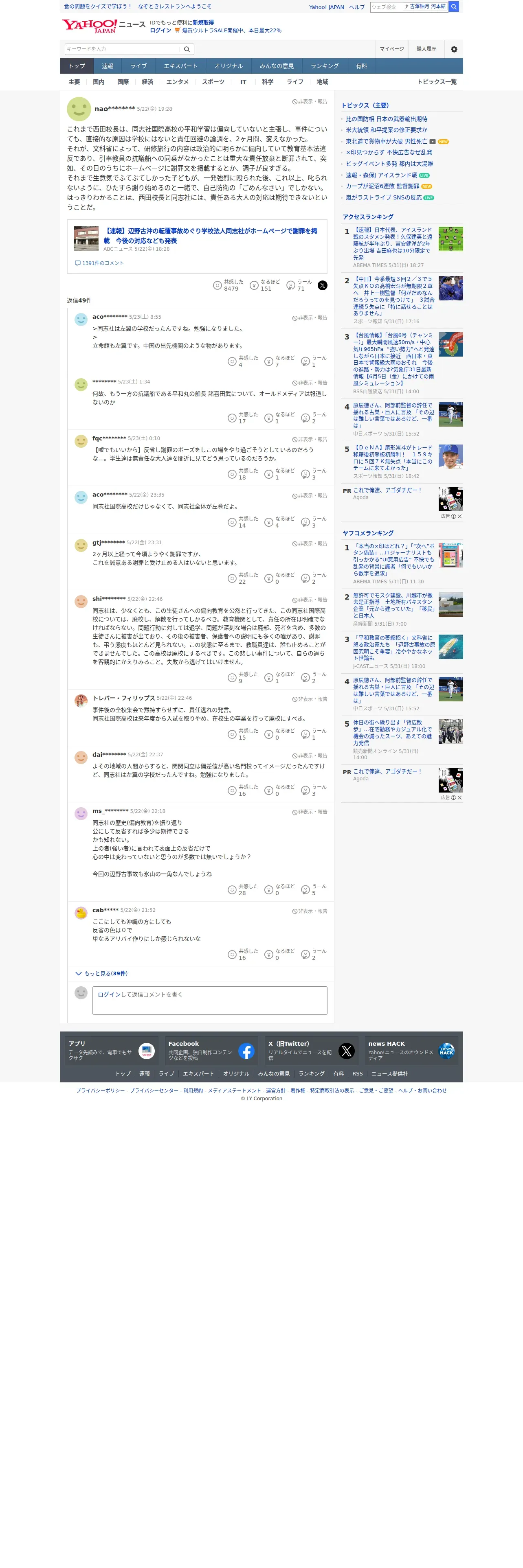Open topic カープが泥沼6連敗 監督謝罪
The width and height of the screenshot is (523, 1568).
[x=382, y=186]
